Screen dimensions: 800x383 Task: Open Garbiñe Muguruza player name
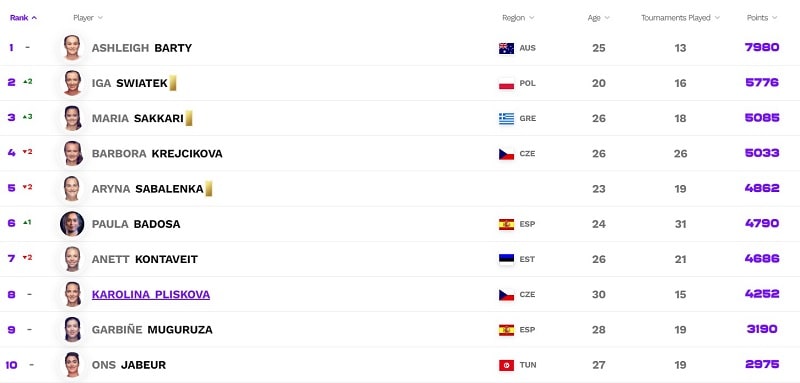(152, 330)
